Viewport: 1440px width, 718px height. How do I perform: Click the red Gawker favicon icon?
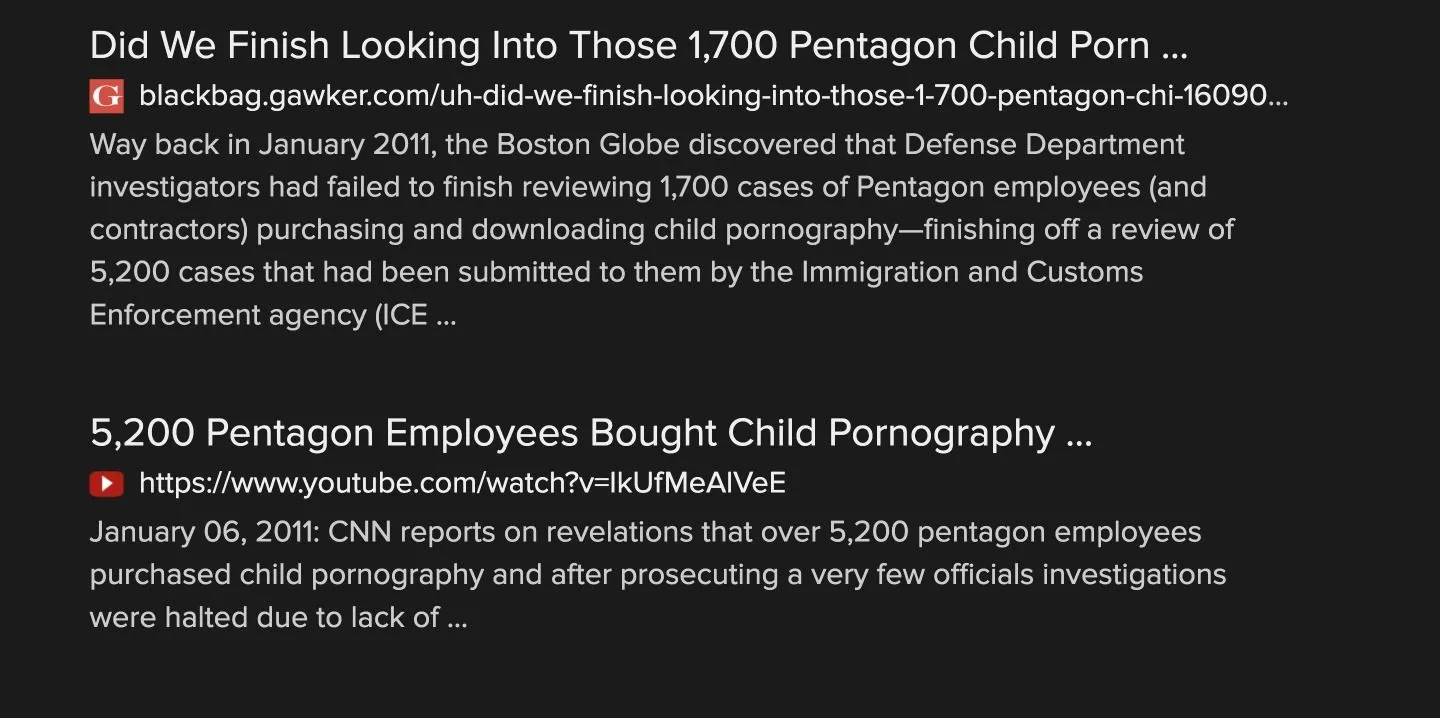coord(106,96)
